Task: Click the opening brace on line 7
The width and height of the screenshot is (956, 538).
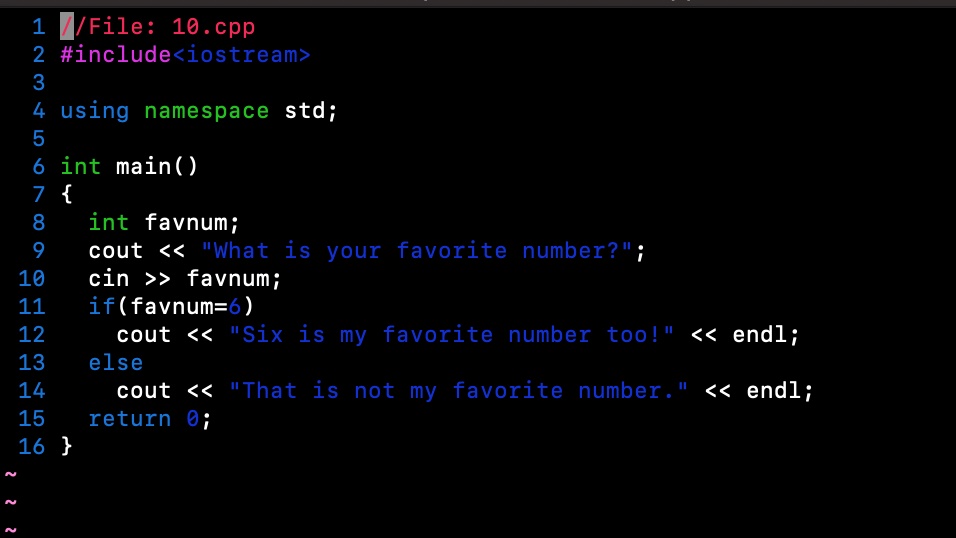Action: [x=67, y=195]
